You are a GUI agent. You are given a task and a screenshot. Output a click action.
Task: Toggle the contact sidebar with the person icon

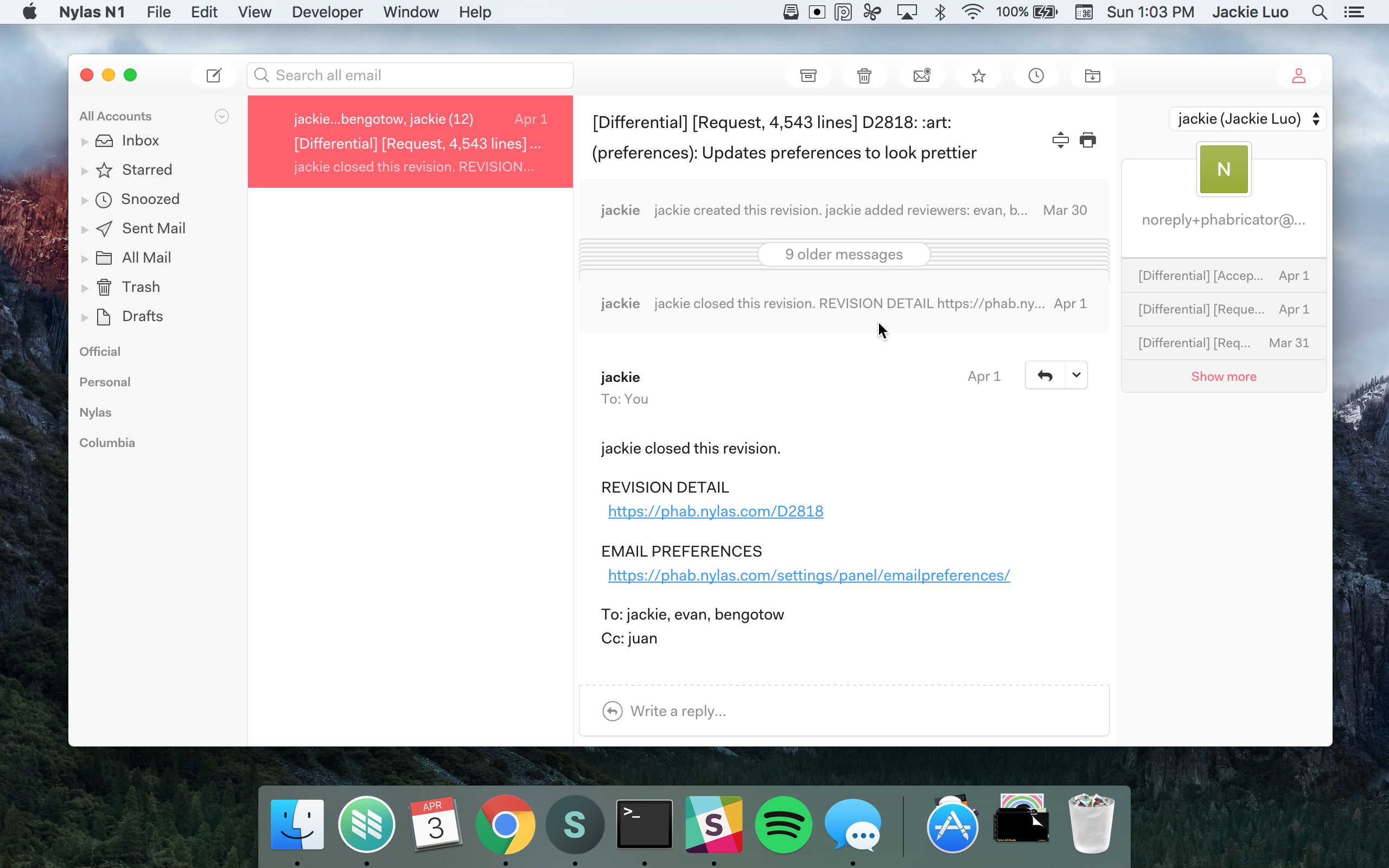coord(1298,76)
